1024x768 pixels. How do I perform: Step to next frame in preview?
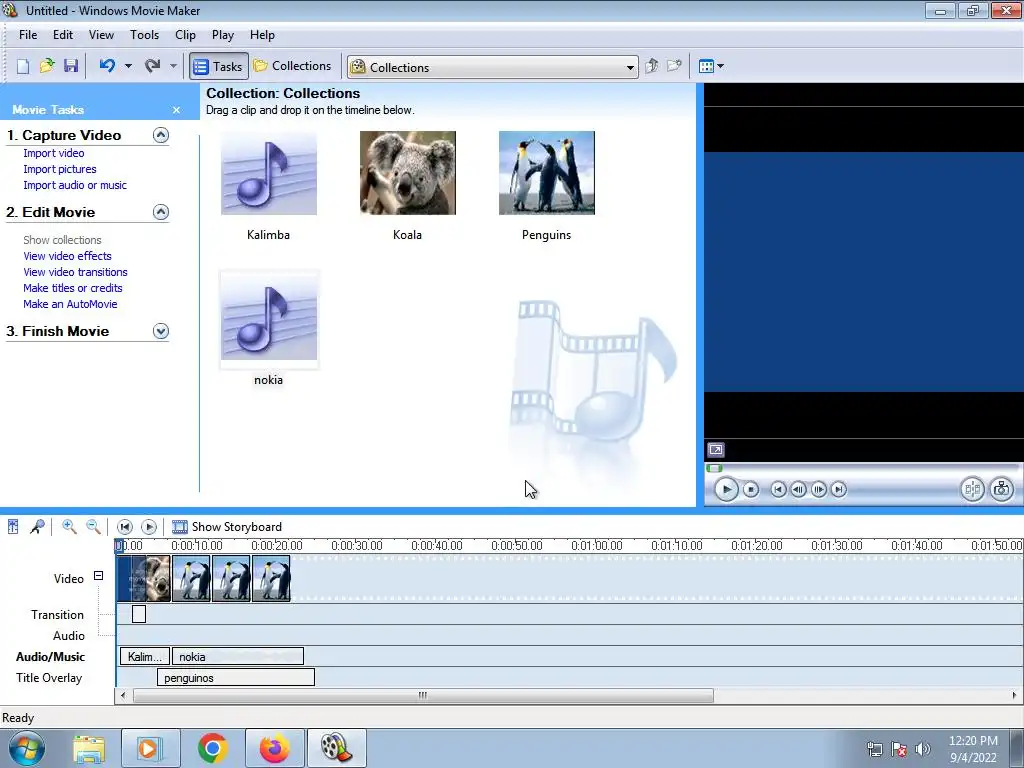(818, 489)
